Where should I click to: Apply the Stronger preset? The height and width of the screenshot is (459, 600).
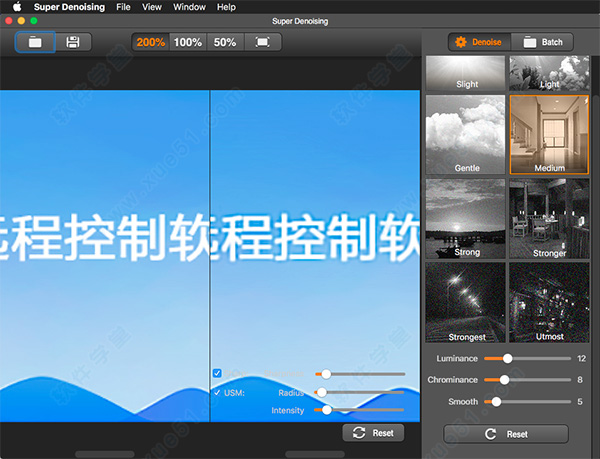pyautogui.click(x=549, y=219)
